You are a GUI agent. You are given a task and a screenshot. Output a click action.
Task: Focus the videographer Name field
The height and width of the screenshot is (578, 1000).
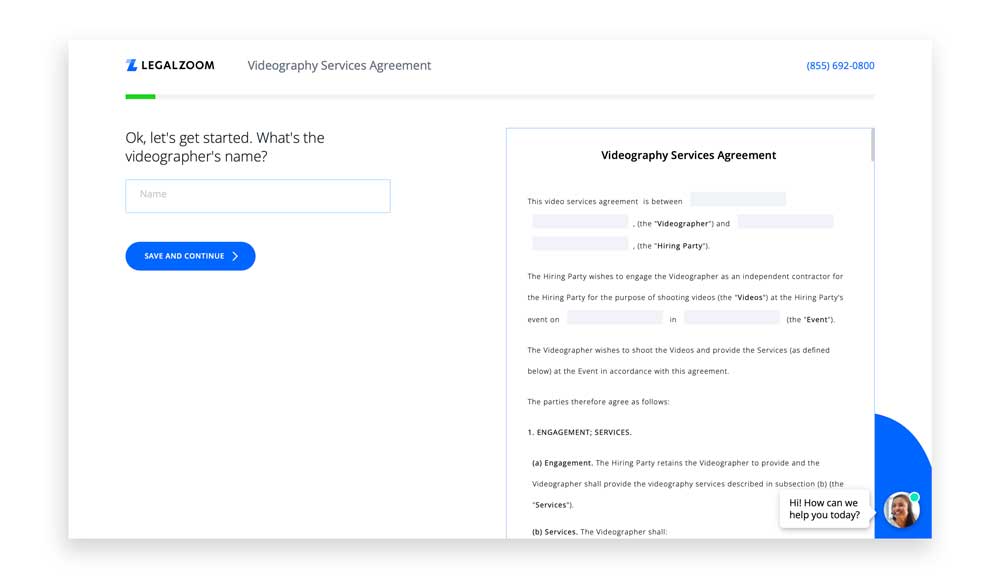(x=258, y=196)
